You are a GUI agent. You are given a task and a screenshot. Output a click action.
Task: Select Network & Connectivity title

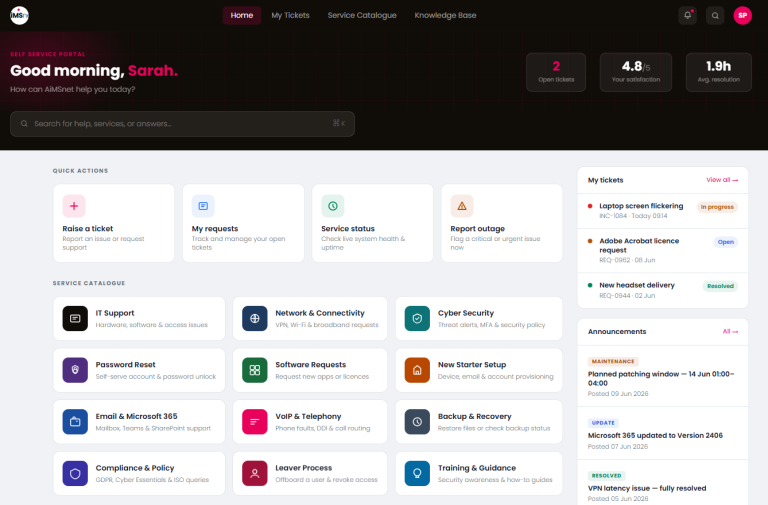[x=320, y=313]
